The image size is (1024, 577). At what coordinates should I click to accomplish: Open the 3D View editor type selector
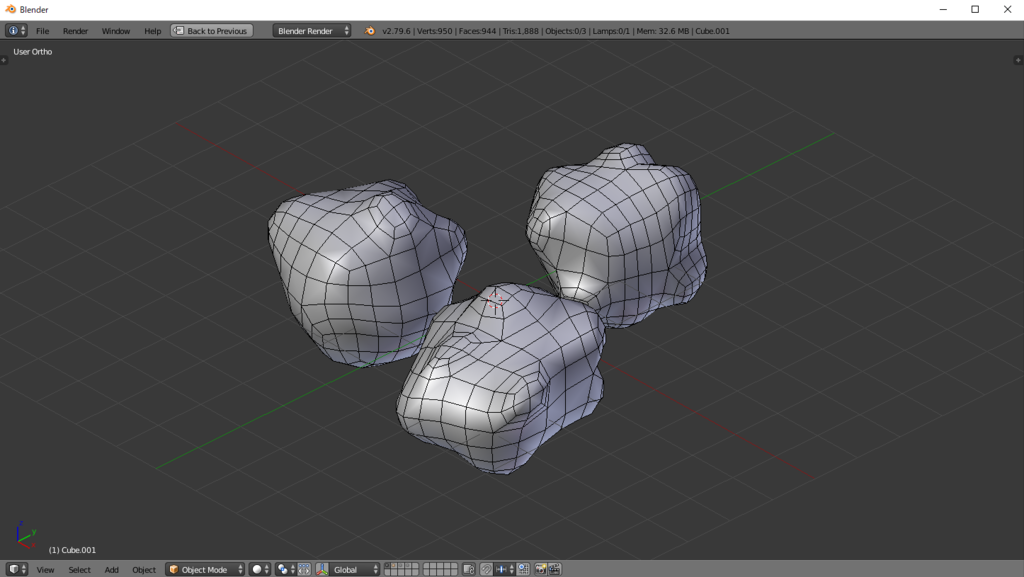point(16,569)
